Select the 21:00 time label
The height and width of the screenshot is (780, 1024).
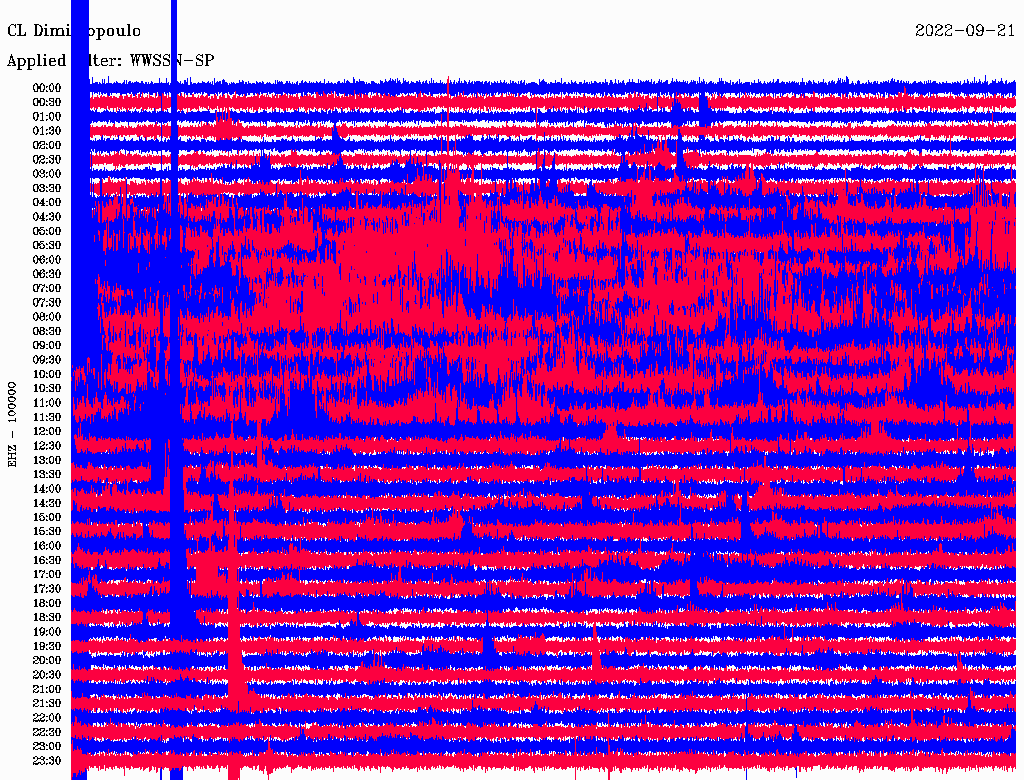(x=47, y=689)
